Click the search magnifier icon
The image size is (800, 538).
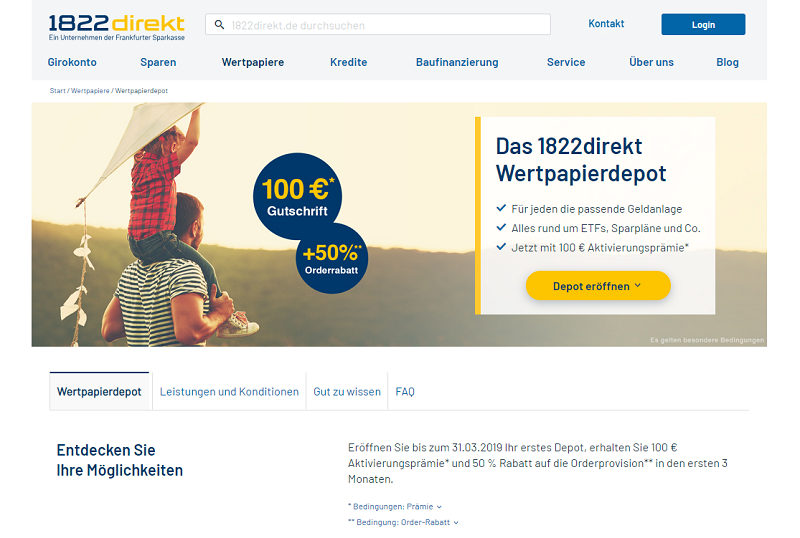[x=219, y=25]
